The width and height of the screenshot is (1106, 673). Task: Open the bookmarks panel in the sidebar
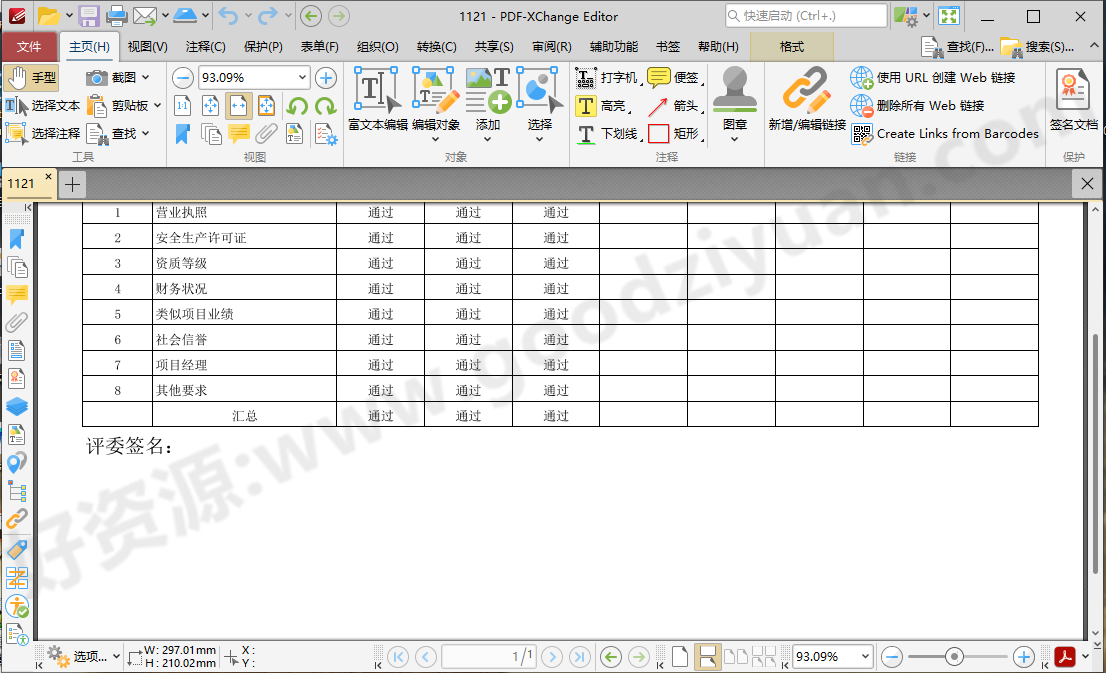coord(16,239)
